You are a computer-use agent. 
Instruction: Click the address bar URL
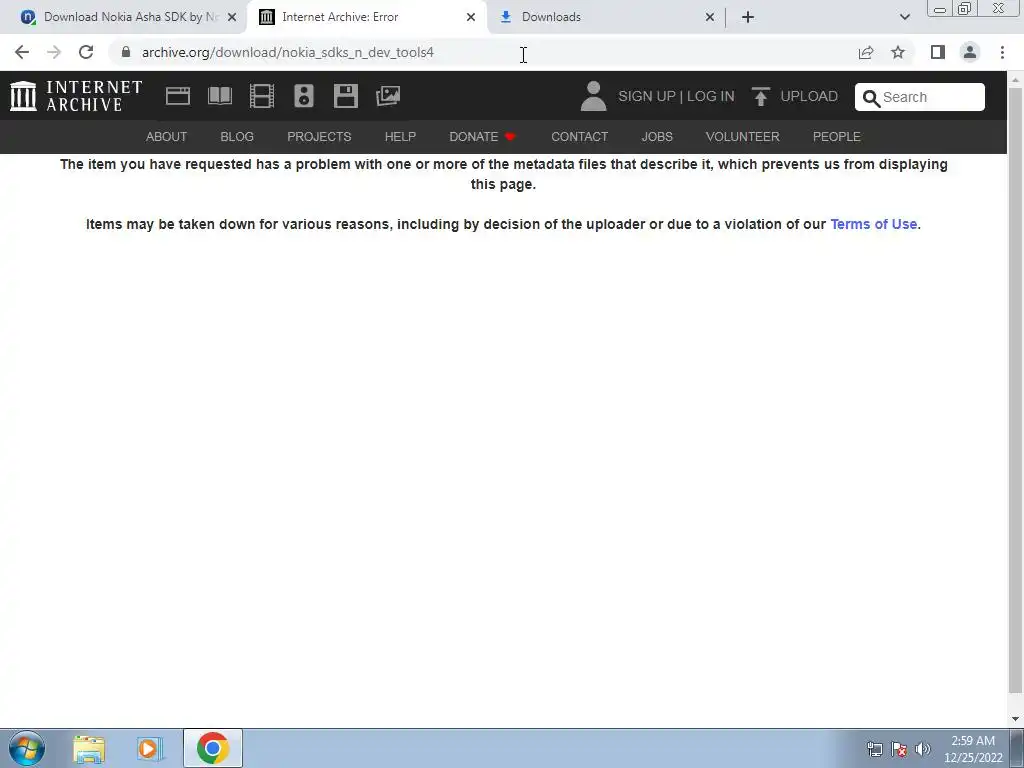[287, 52]
